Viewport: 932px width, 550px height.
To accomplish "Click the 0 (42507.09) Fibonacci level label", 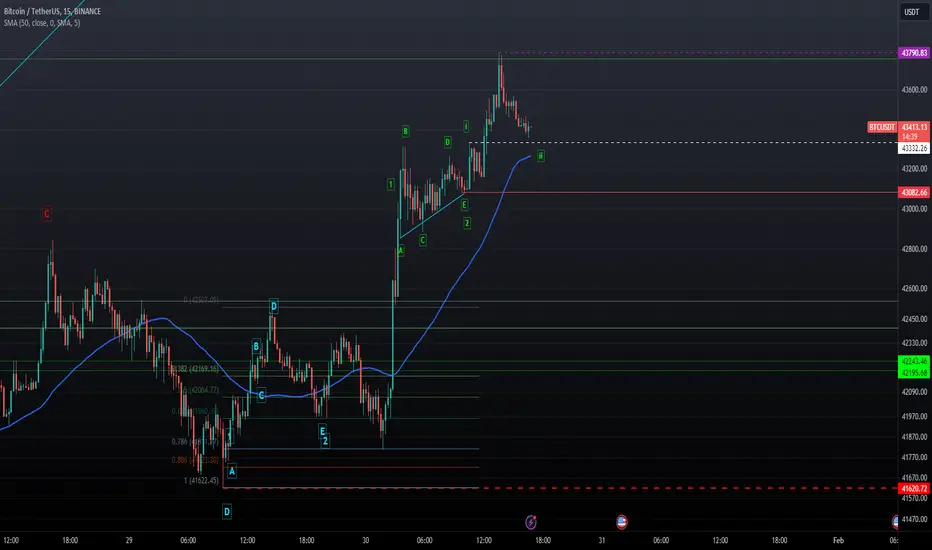I will click(201, 300).
